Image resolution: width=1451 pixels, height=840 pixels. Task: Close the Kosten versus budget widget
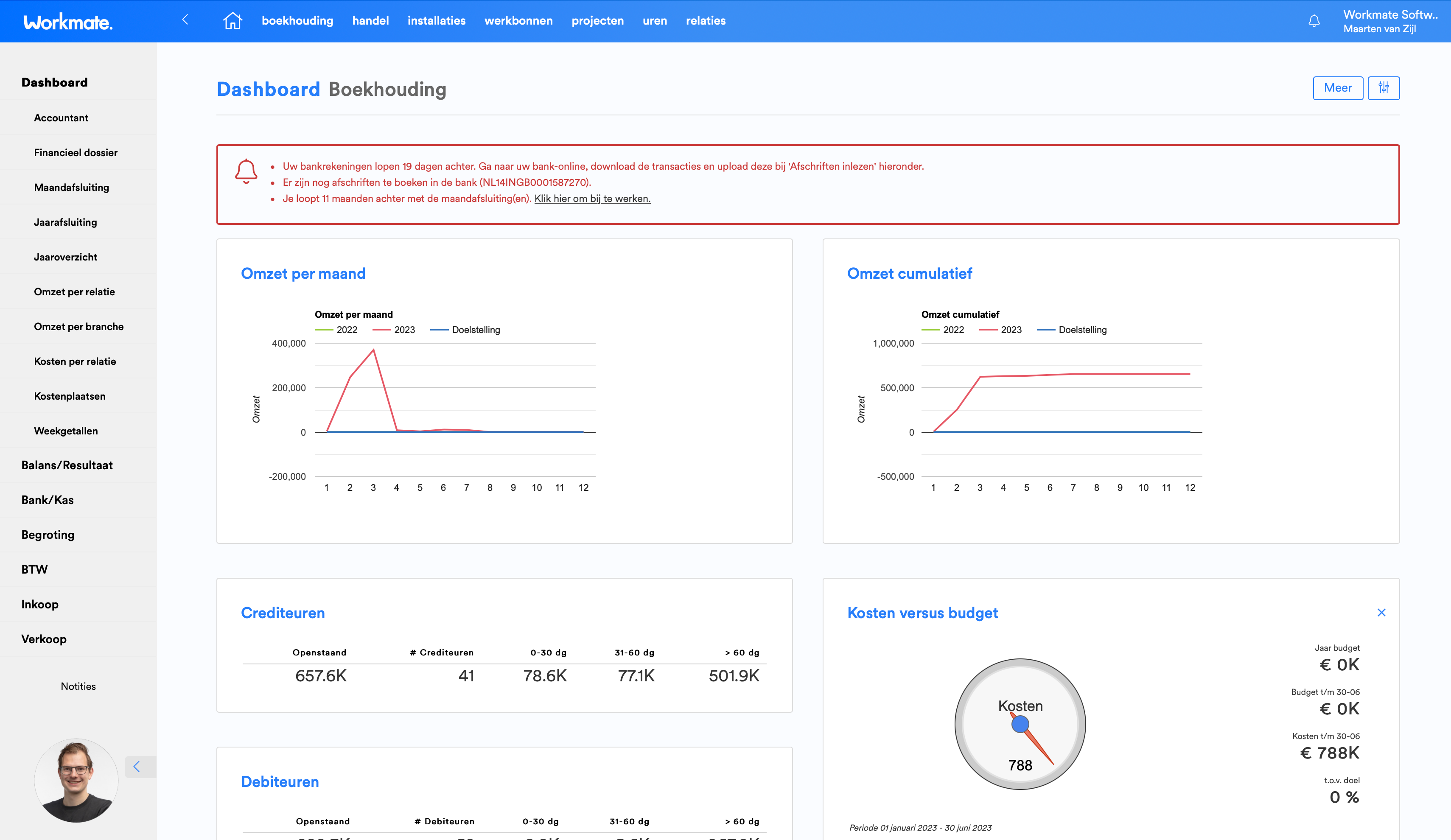(x=1381, y=613)
